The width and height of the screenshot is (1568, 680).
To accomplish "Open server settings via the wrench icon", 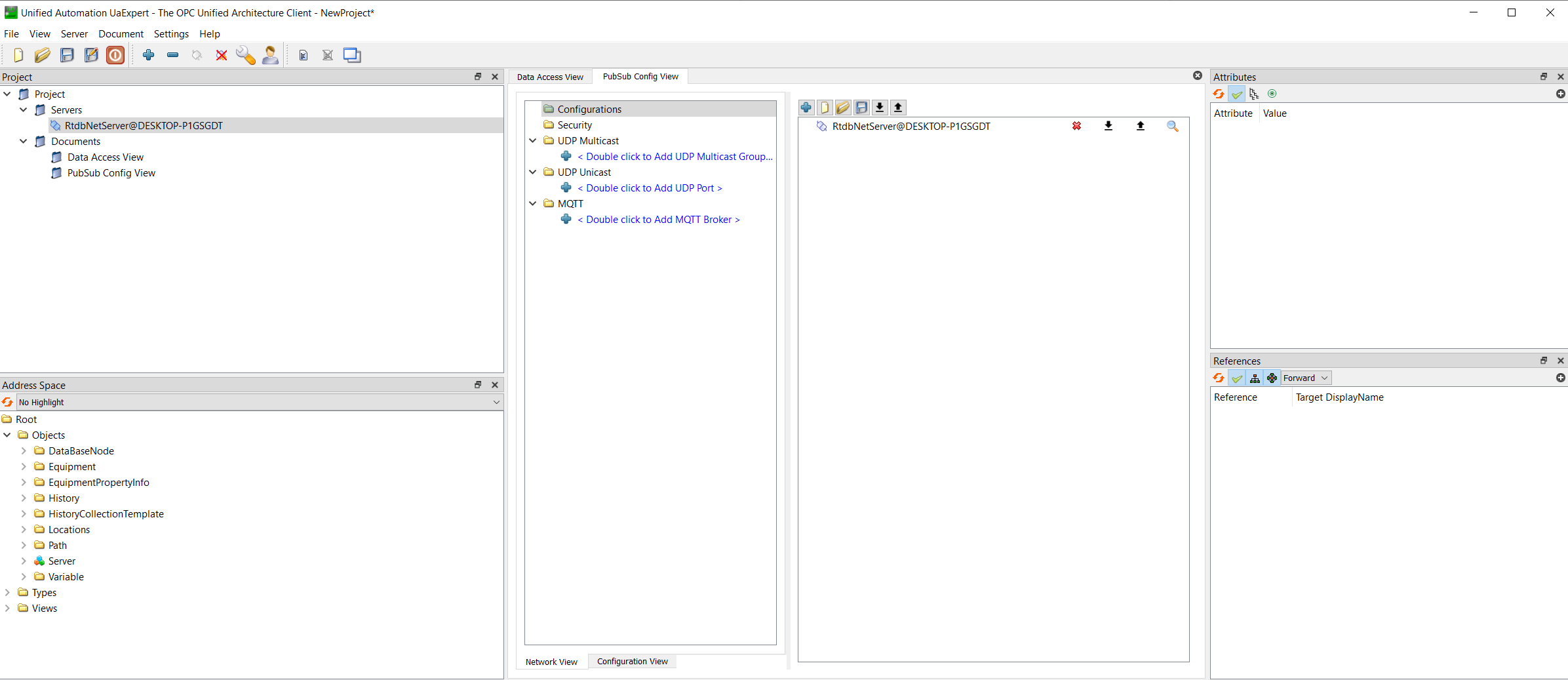I will click(246, 55).
